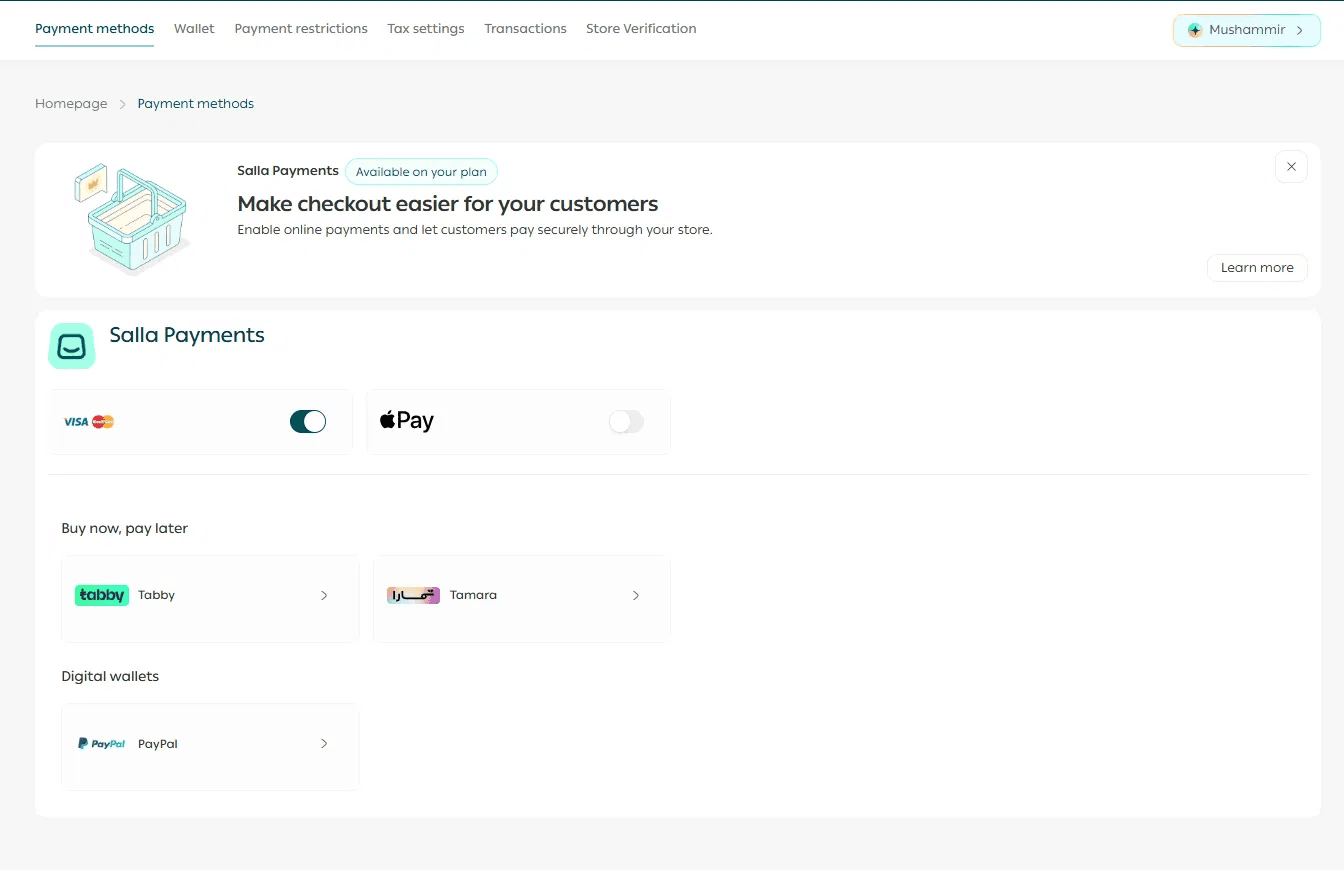Image resolution: width=1344 pixels, height=870 pixels.
Task: Click the Enable online payments description text
Action: tap(475, 230)
